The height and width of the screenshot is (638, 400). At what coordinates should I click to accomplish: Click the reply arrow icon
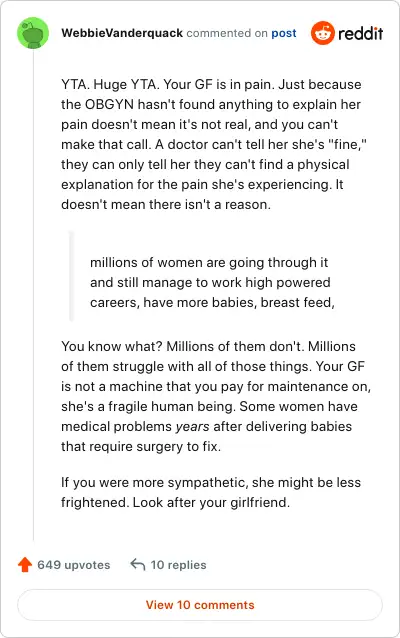pos(138,565)
